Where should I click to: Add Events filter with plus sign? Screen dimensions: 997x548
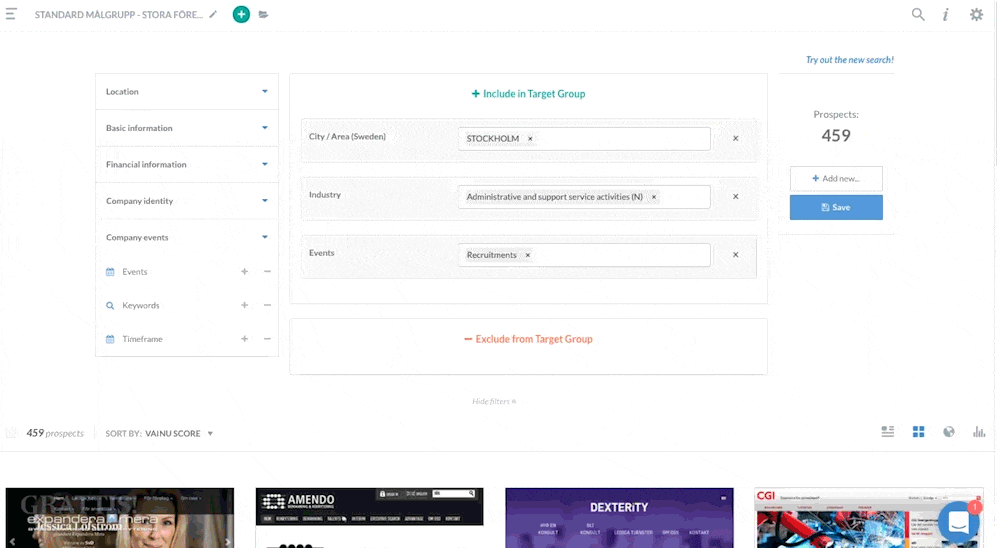coord(244,272)
